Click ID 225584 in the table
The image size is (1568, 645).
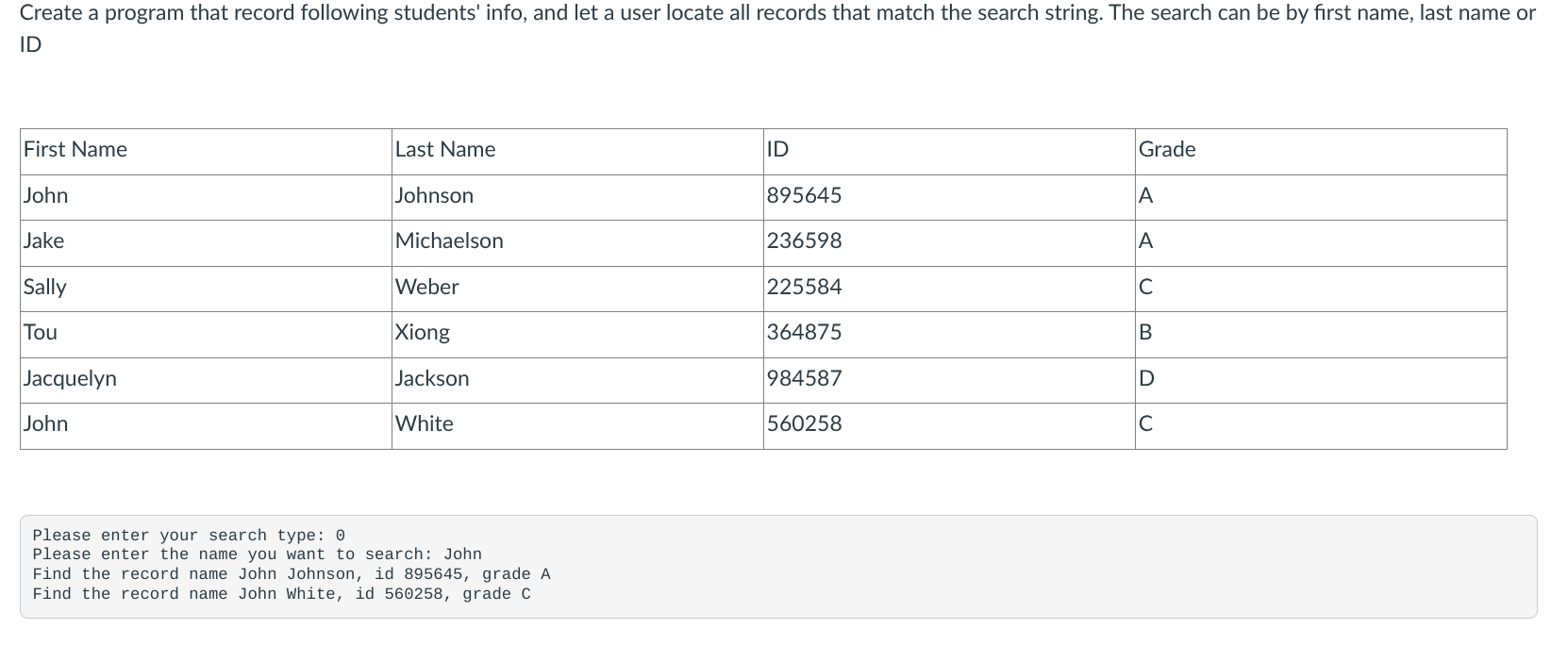(x=804, y=288)
